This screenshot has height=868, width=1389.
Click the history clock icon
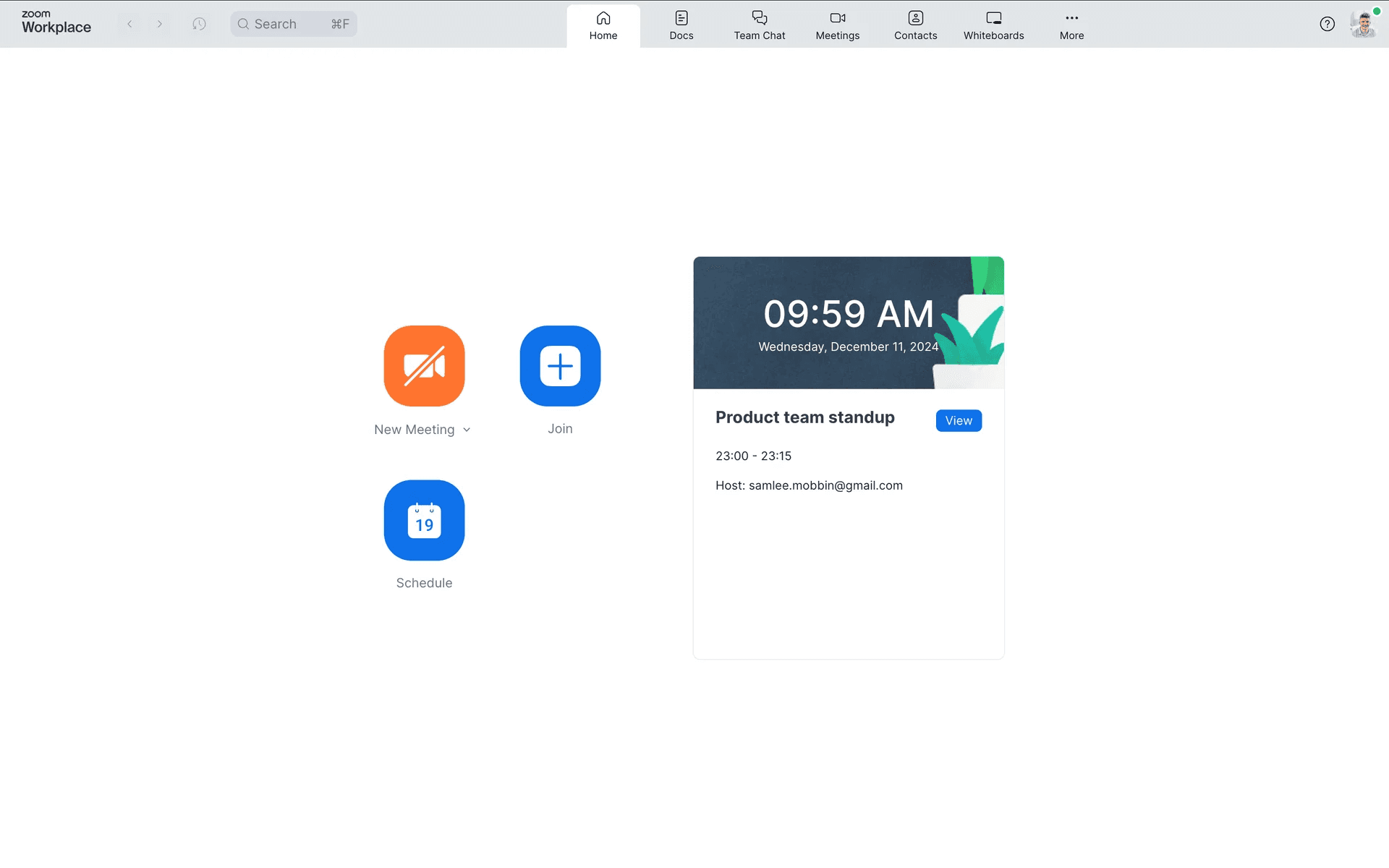point(199,24)
